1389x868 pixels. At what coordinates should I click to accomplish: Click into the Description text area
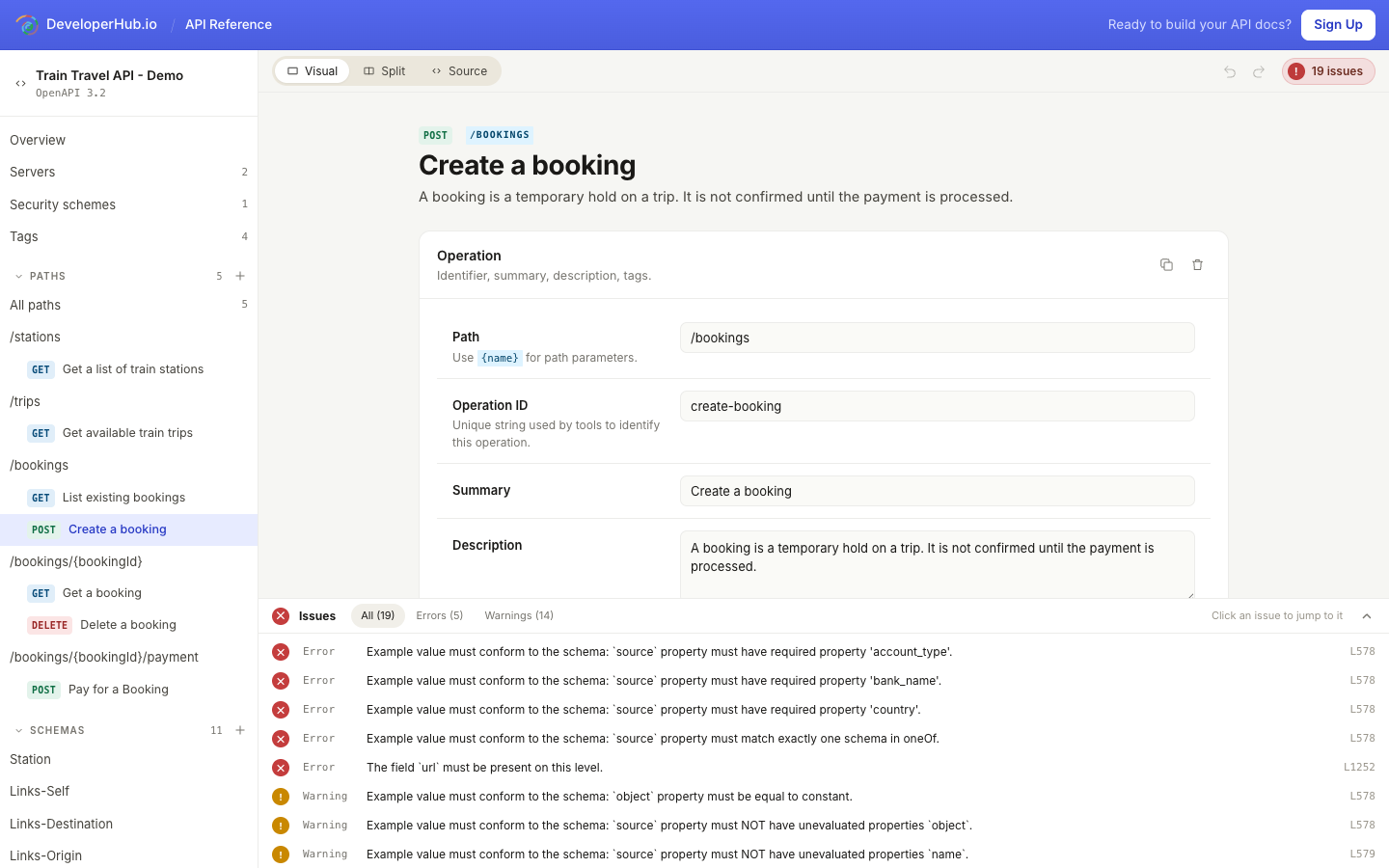[x=938, y=564]
